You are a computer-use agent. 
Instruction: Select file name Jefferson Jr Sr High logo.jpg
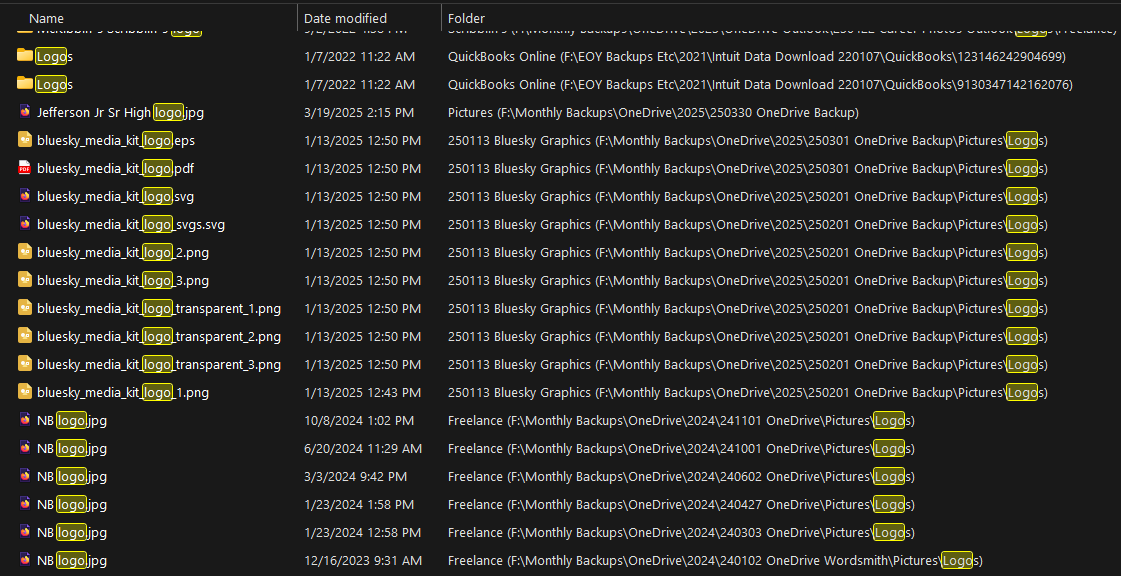[x=120, y=112]
